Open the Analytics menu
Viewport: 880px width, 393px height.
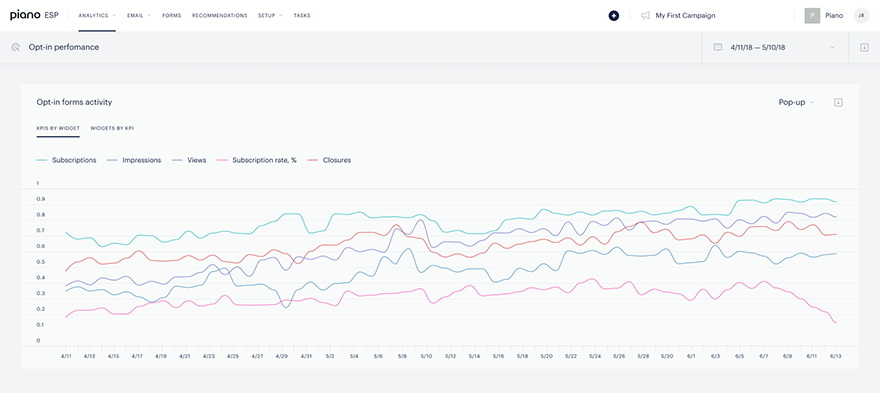click(x=97, y=16)
